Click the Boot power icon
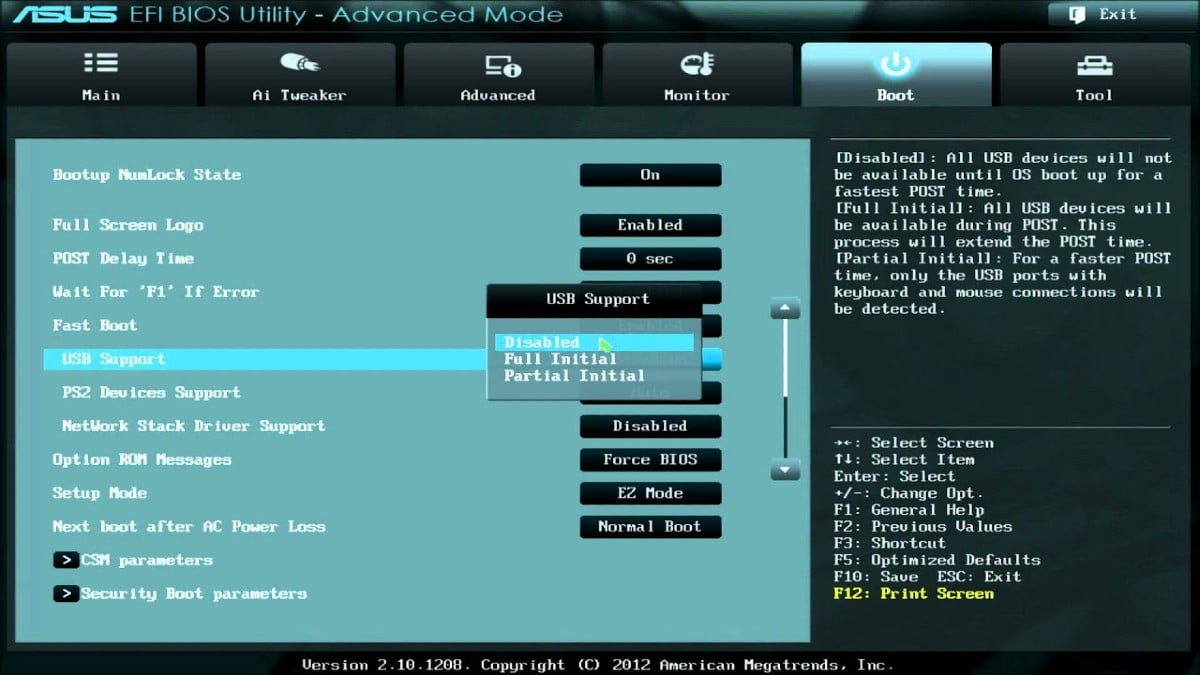 point(895,64)
